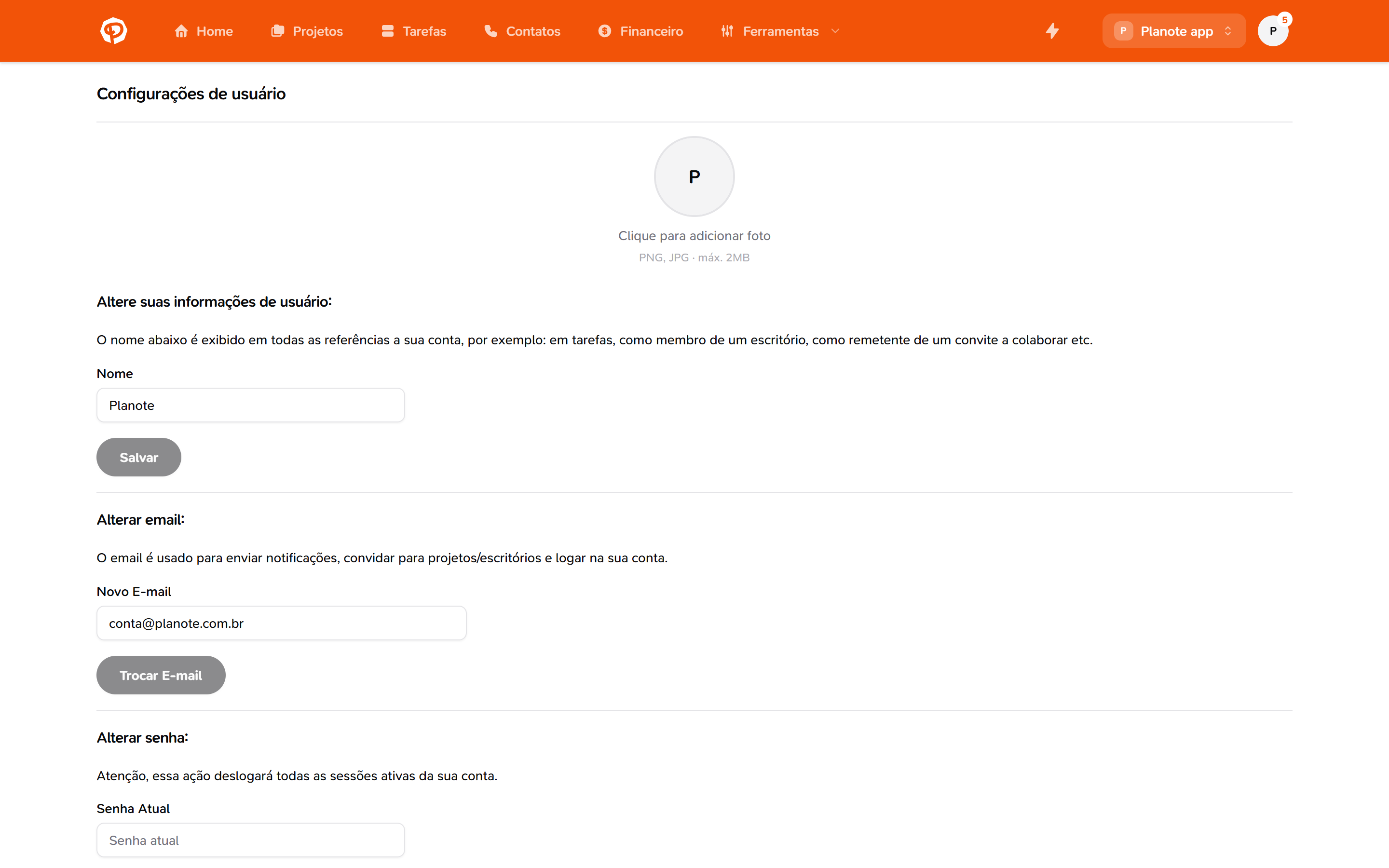
Task: Click the 'PNG, JPG · máx. 2MB' text
Action: (x=694, y=258)
